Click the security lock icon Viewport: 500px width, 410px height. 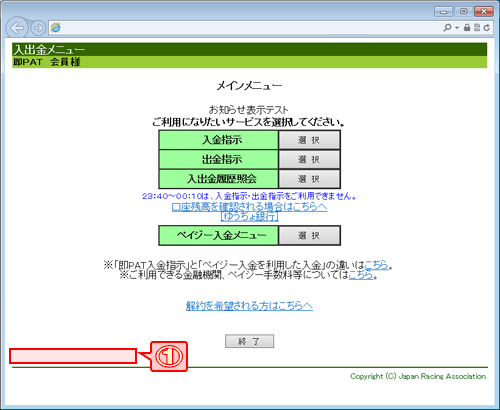(467, 27)
